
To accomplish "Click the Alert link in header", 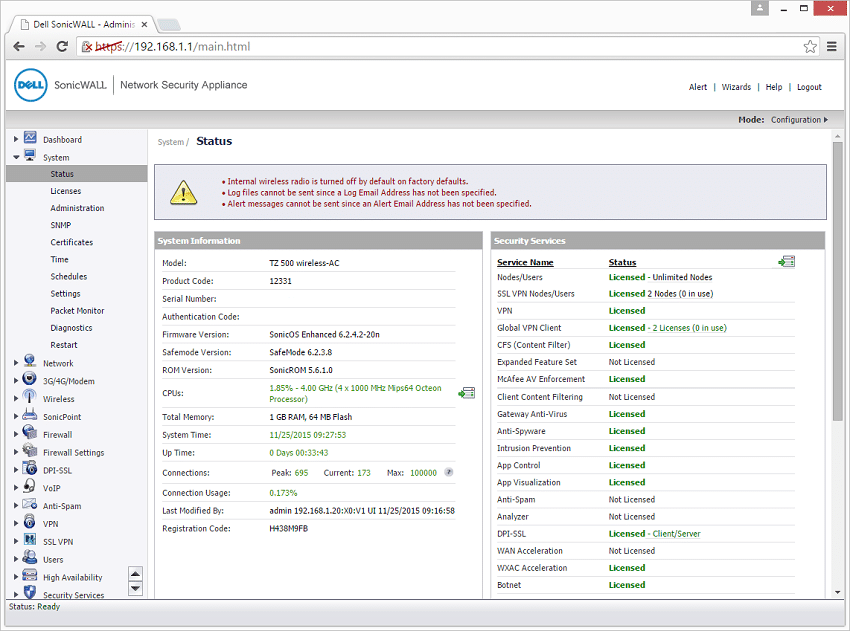I will point(698,87).
